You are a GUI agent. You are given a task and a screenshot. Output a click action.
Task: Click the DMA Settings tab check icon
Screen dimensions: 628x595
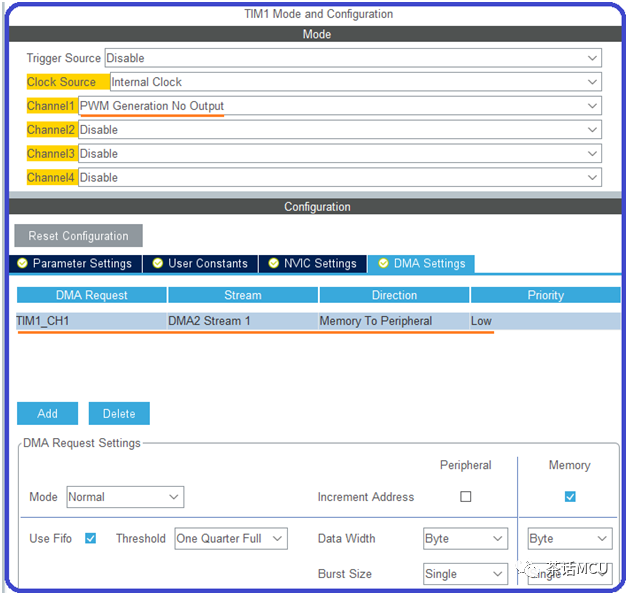(383, 263)
